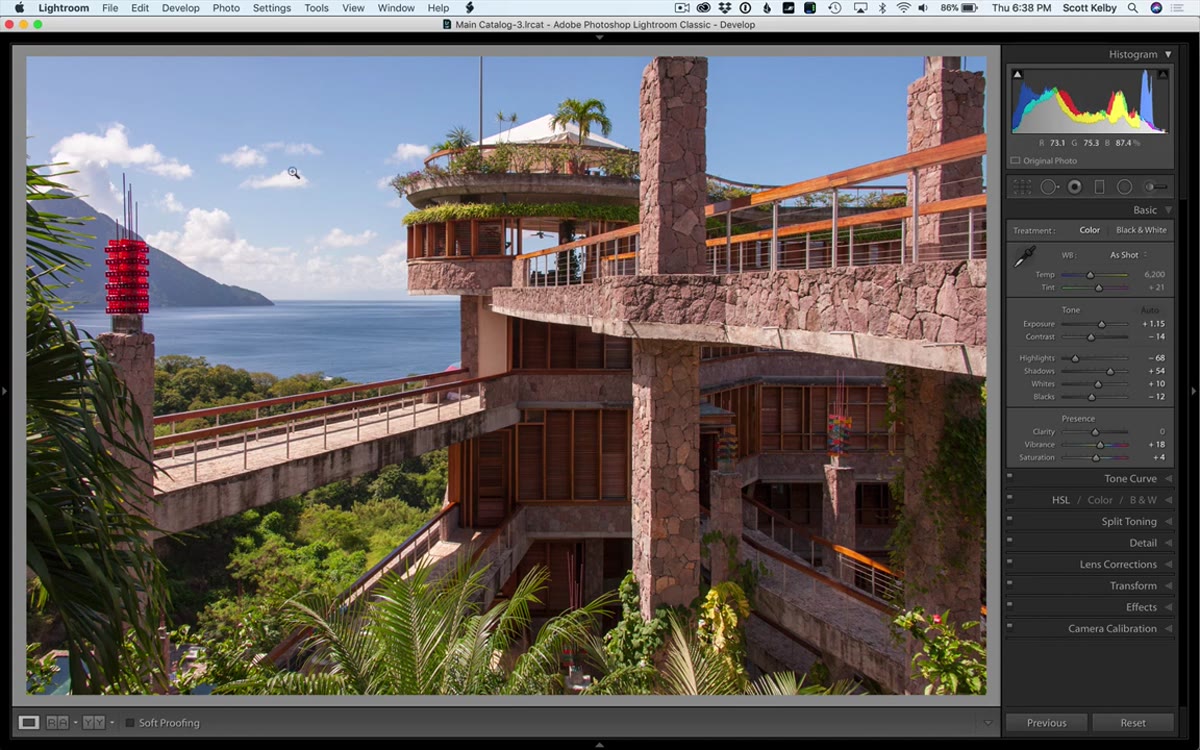The width and height of the screenshot is (1200, 750).
Task: Enable the Soft Proofing checkbox
Action: pos(130,722)
